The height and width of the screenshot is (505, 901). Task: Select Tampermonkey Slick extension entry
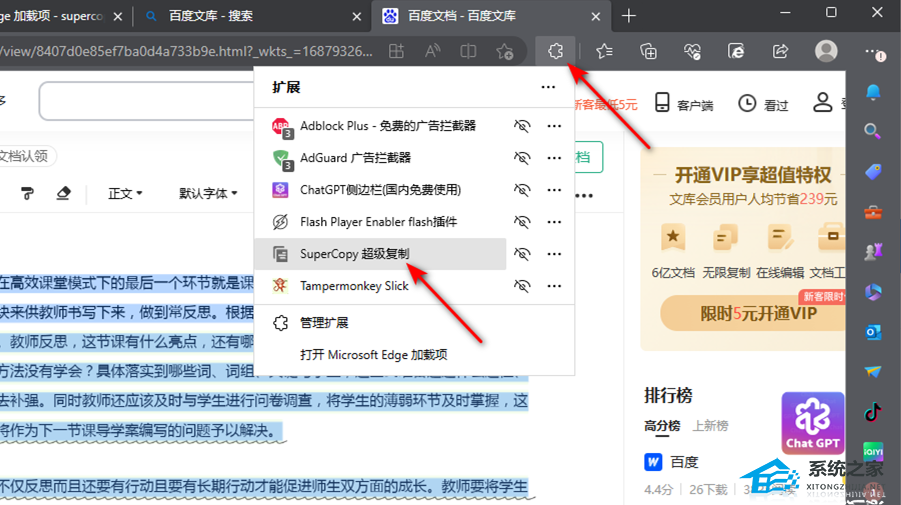[x=380, y=286]
